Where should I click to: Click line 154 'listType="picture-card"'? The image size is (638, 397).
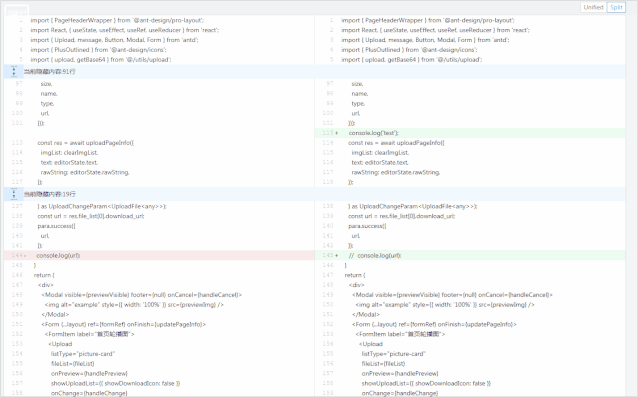[83, 354]
